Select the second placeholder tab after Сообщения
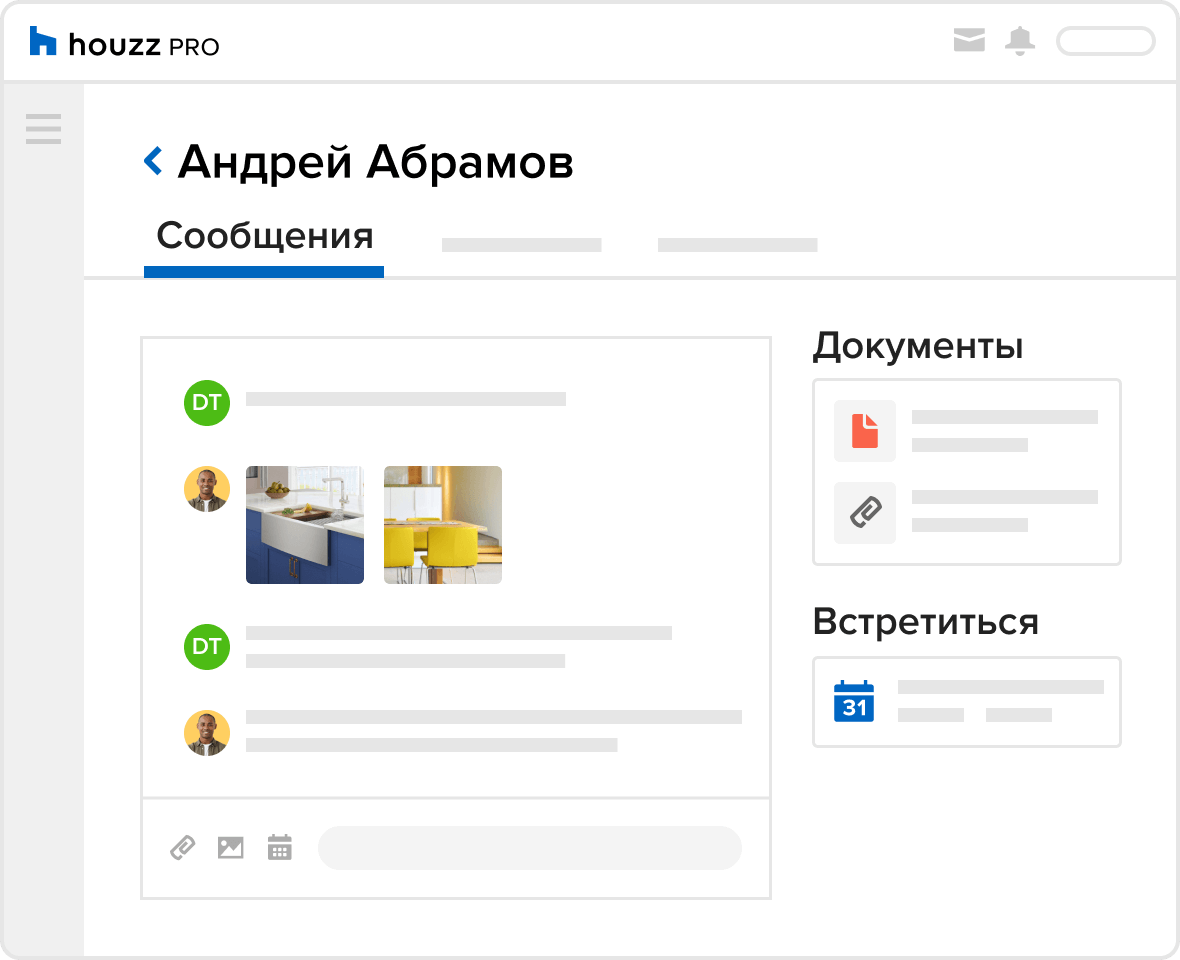The image size is (1180, 960). 521,245
